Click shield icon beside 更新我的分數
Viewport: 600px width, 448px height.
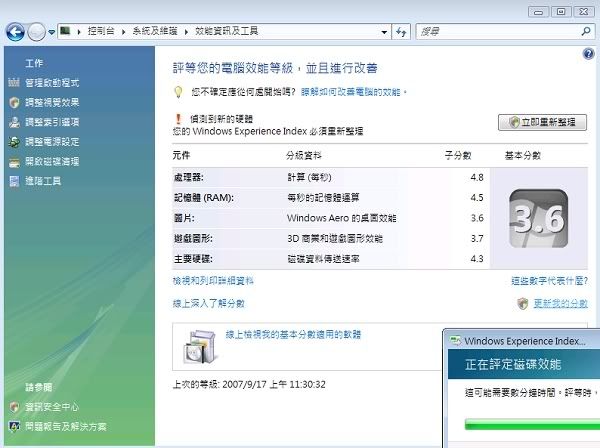pyautogui.click(x=522, y=303)
